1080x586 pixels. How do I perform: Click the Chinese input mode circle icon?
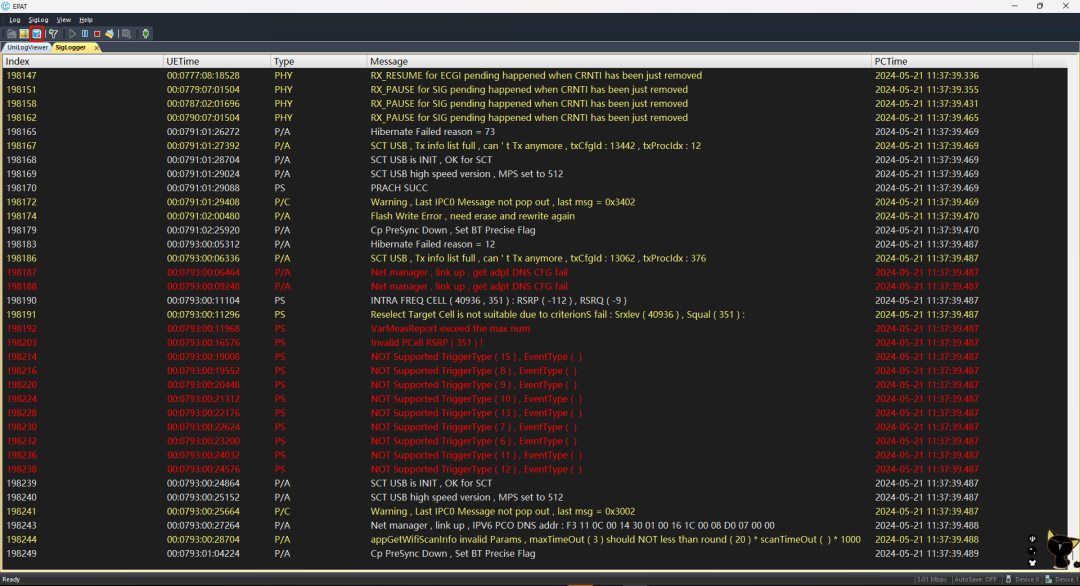[1032, 538]
